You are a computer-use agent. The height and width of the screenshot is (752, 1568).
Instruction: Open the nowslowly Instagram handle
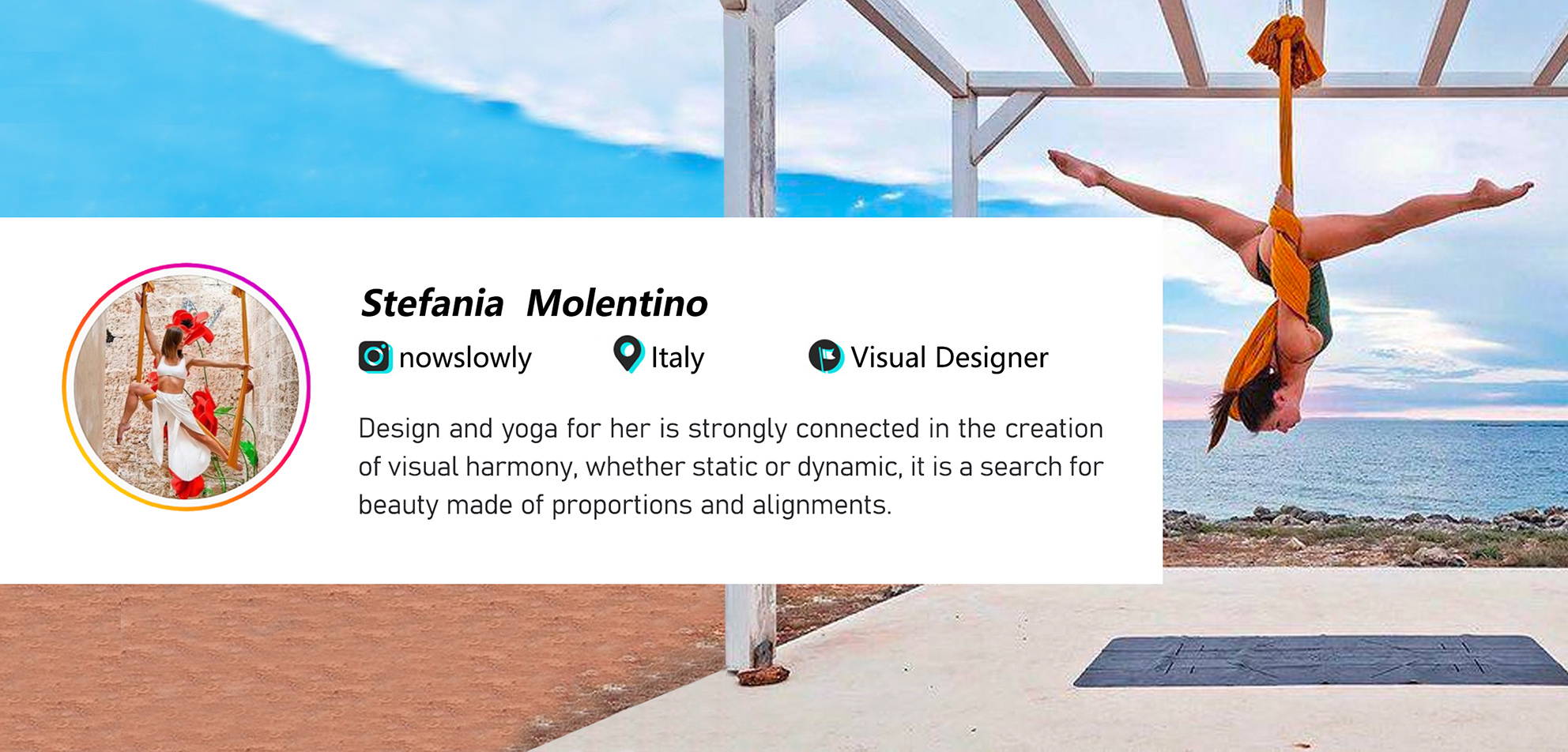click(465, 358)
